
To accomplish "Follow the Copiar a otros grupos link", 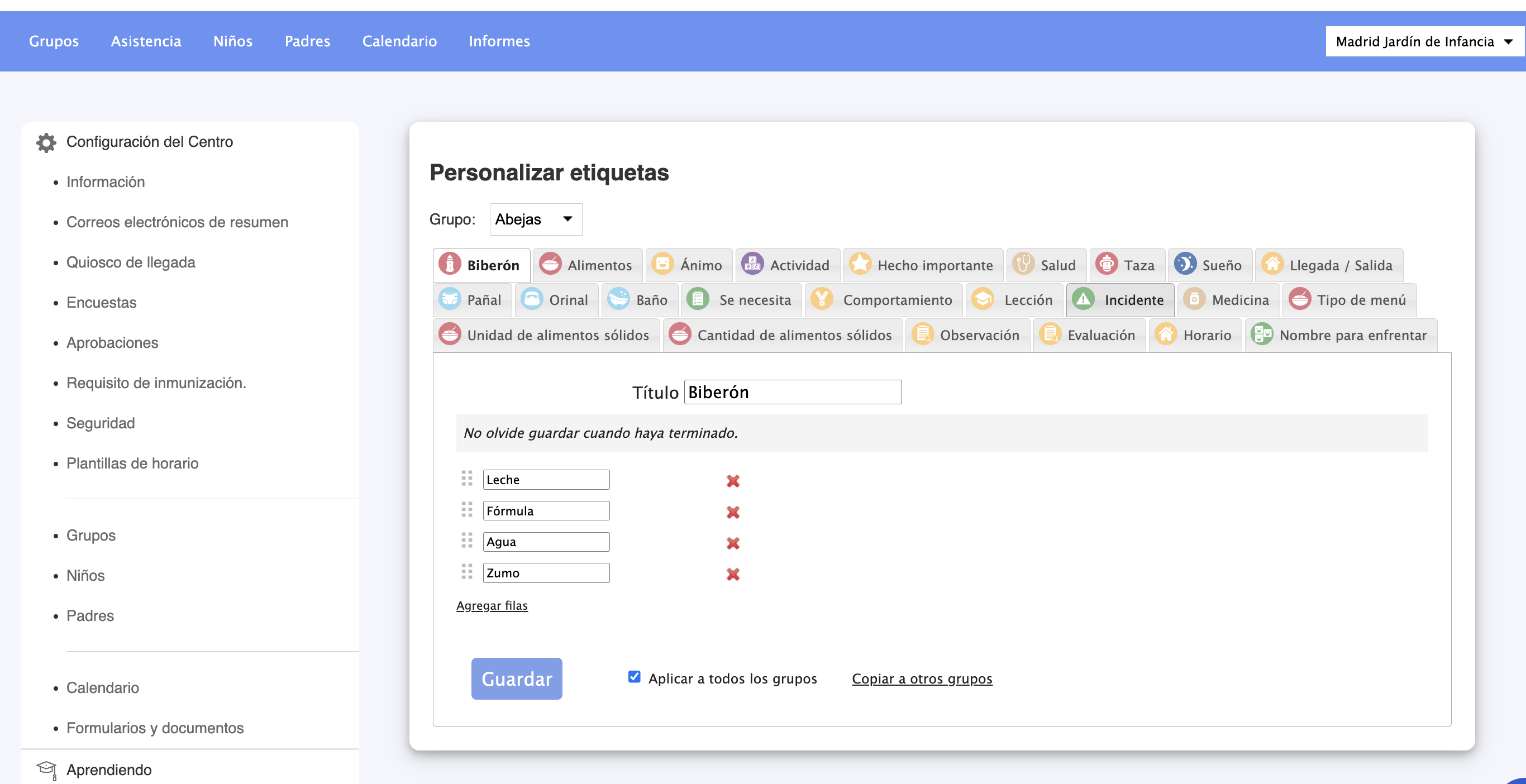I will click(921, 678).
